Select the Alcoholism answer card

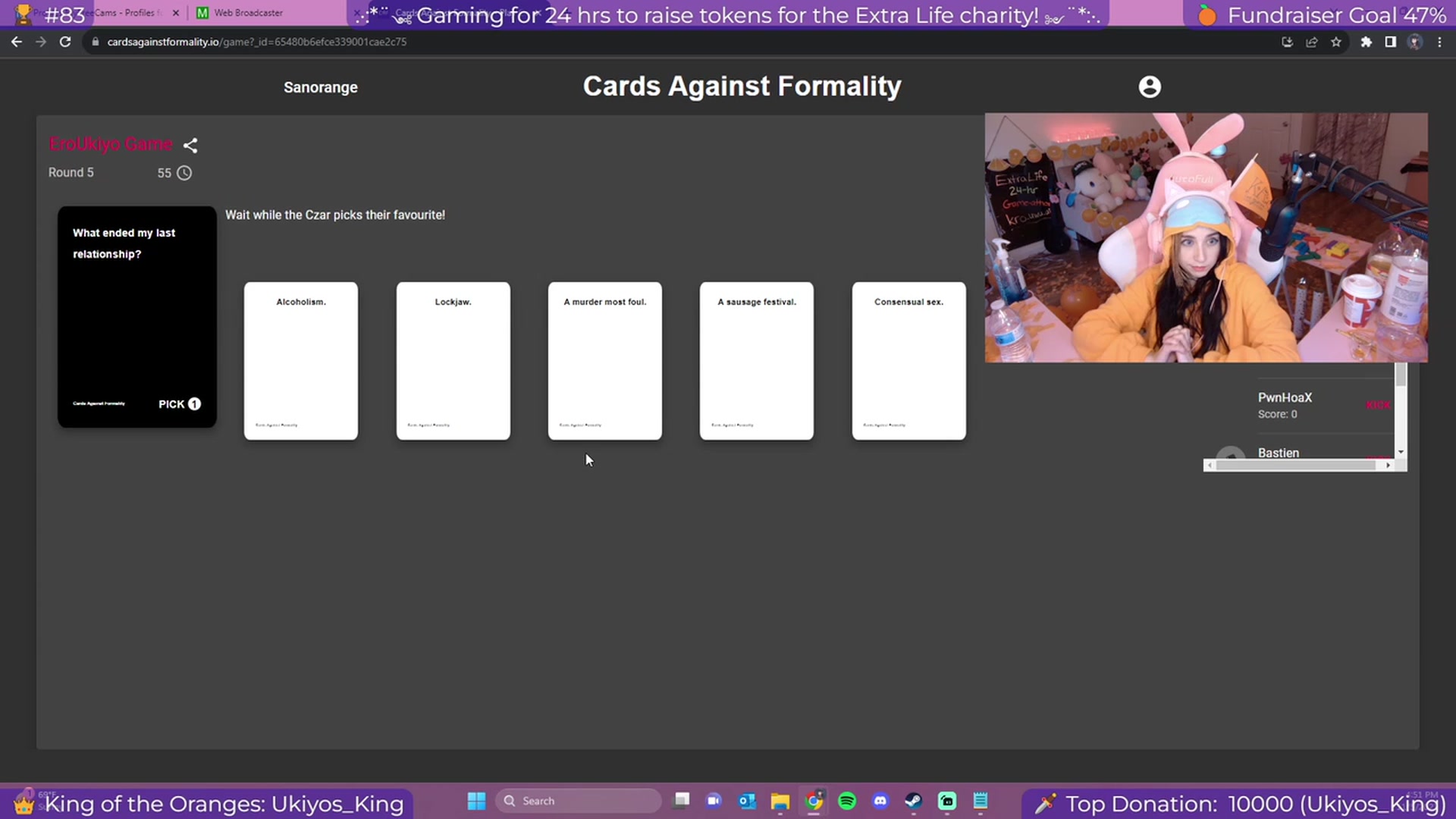click(301, 361)
